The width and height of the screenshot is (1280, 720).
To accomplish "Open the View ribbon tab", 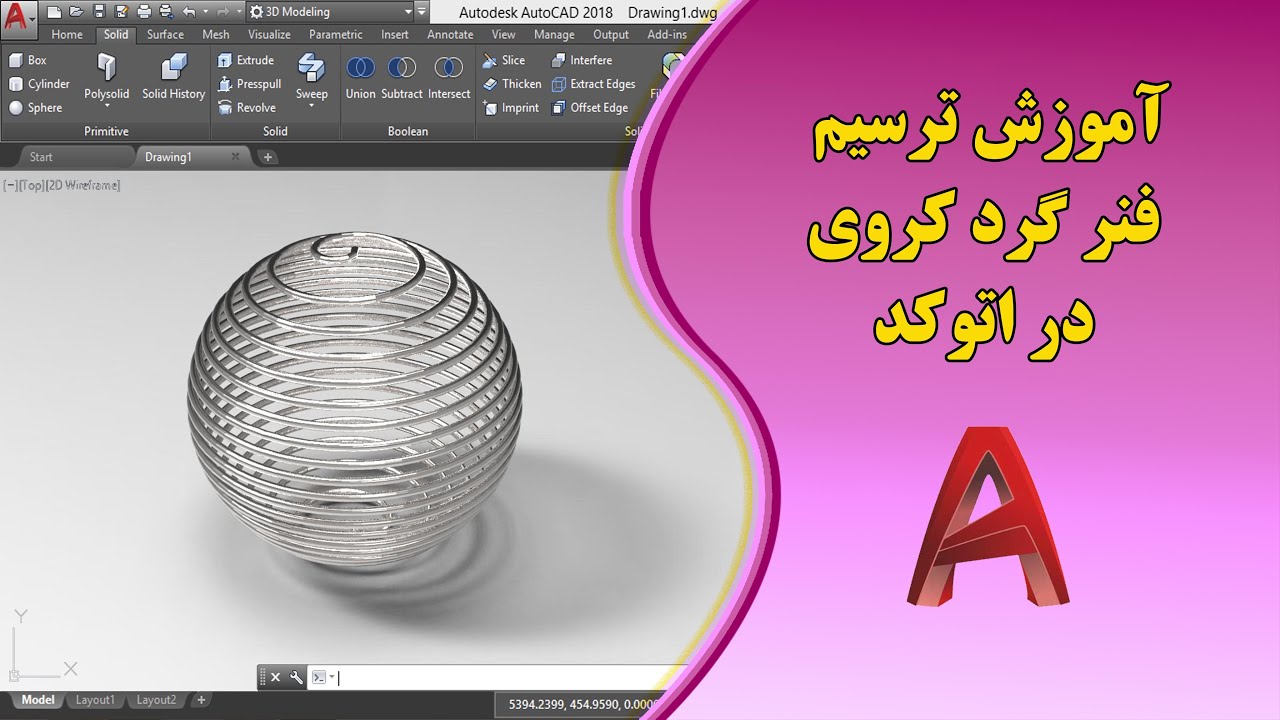I will [x=504, y=34].
